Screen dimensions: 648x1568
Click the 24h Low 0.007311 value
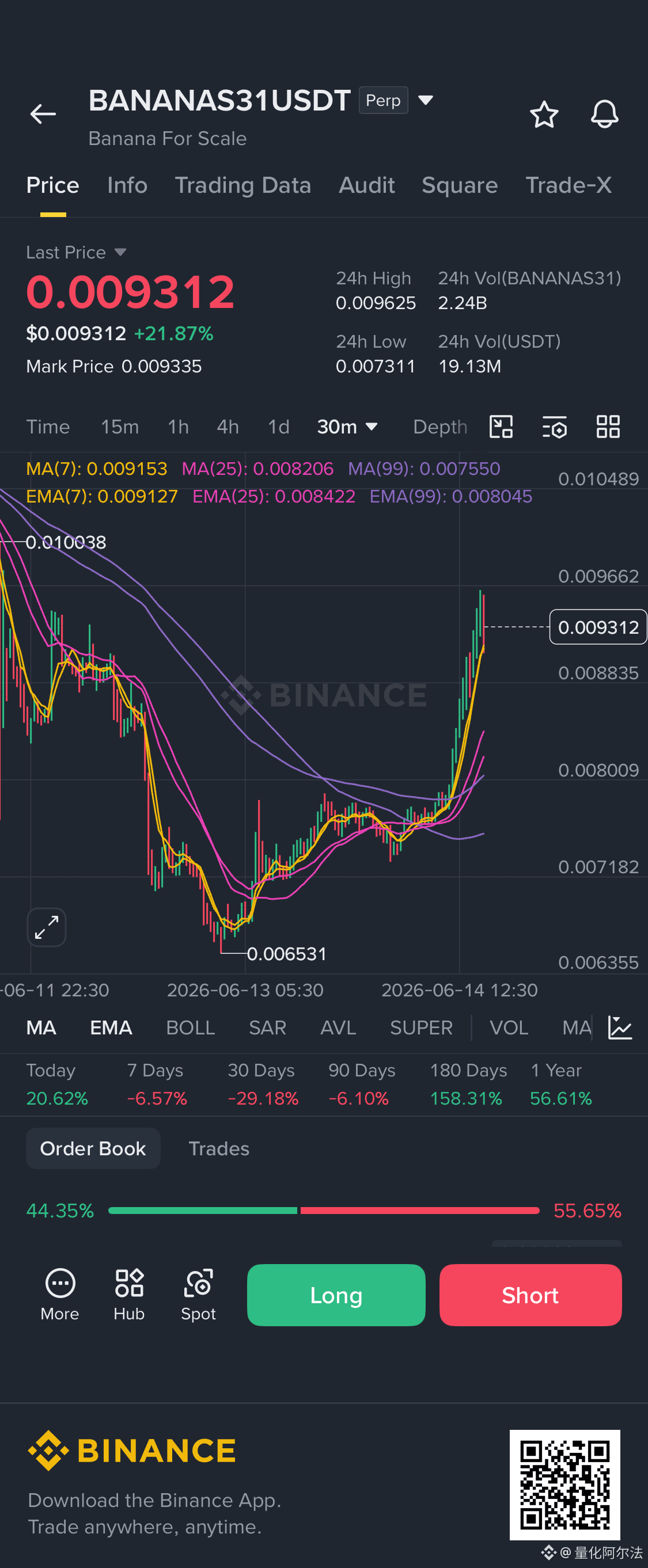coord(376,367)
